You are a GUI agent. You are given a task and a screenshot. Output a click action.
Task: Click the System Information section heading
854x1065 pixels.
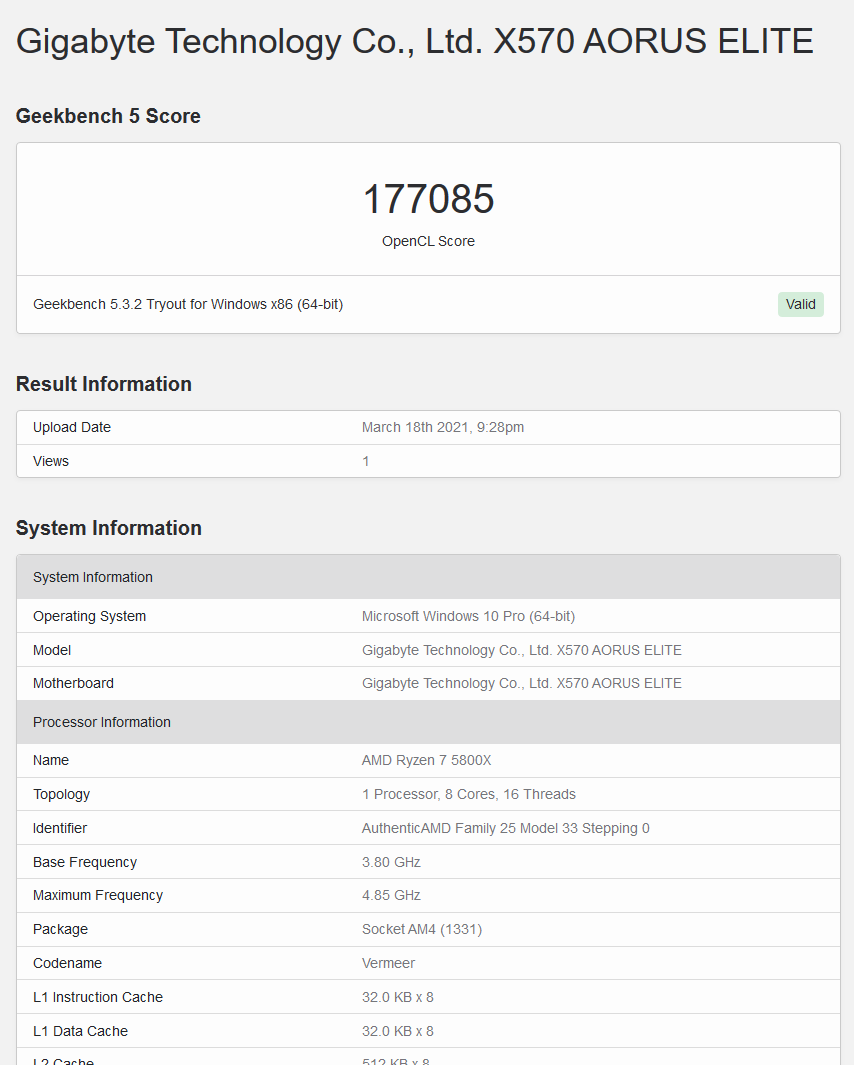click(x=109, y=528)
